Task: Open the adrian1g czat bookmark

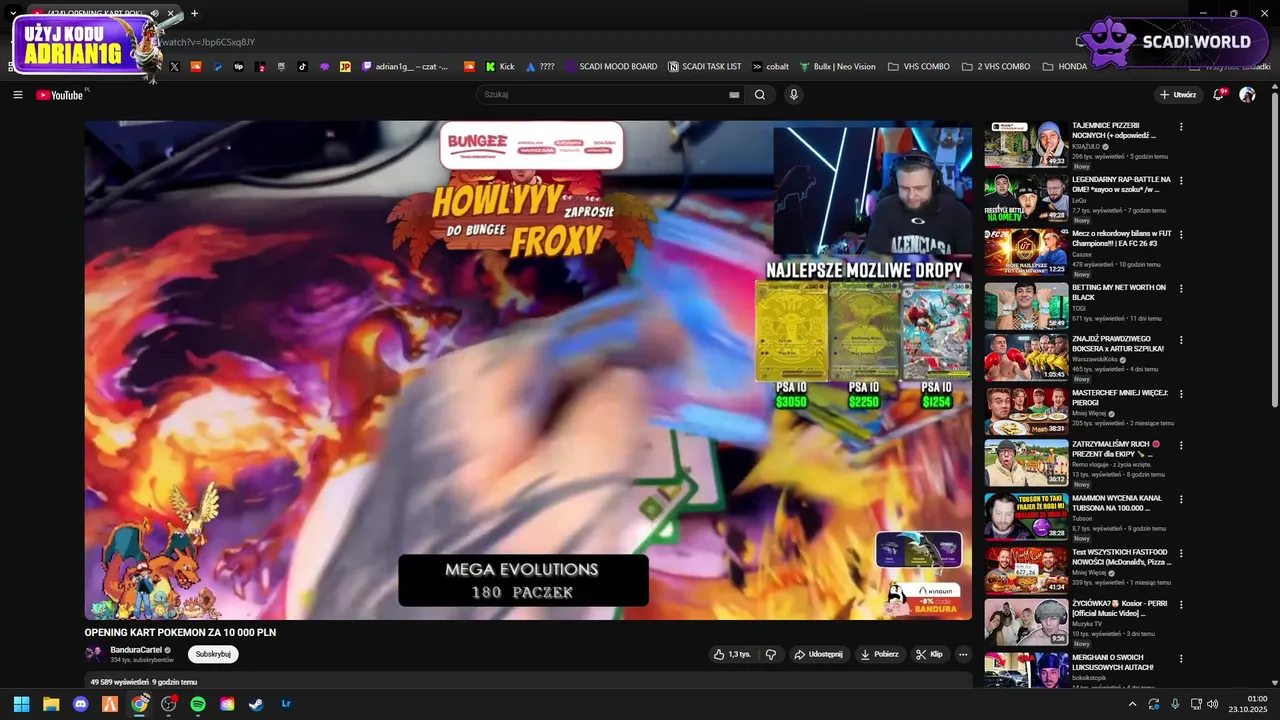Action: tap(405, 67)
